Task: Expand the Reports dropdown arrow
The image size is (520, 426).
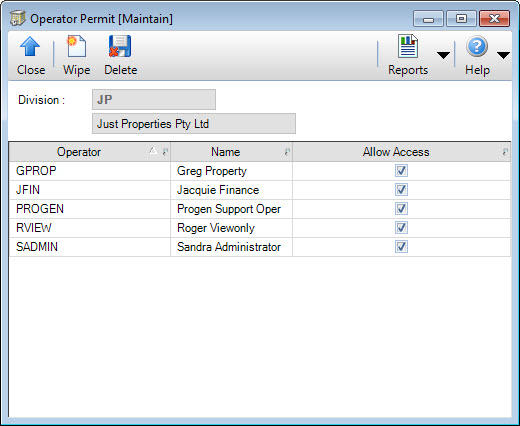Action: (443, 55)
